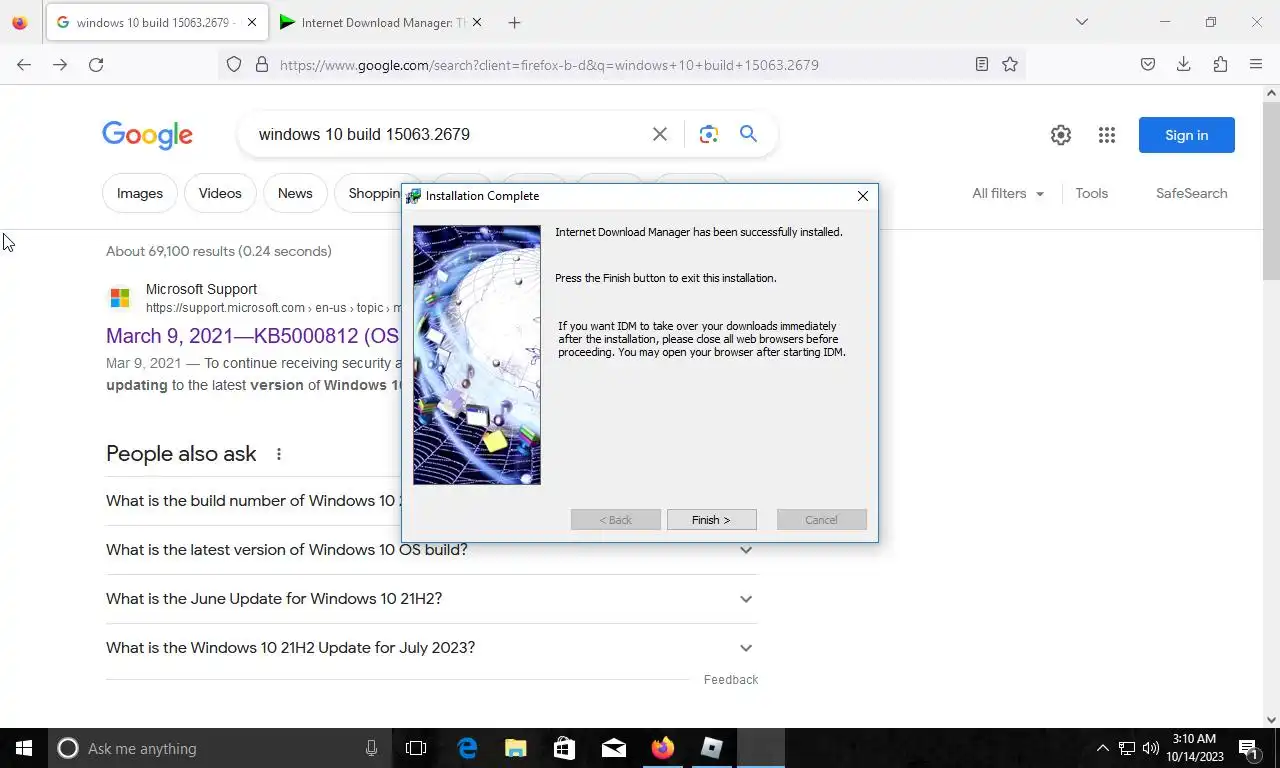1280x768 pixels.
Task: Bookmark this page with the star
Action: (1010, 65)
